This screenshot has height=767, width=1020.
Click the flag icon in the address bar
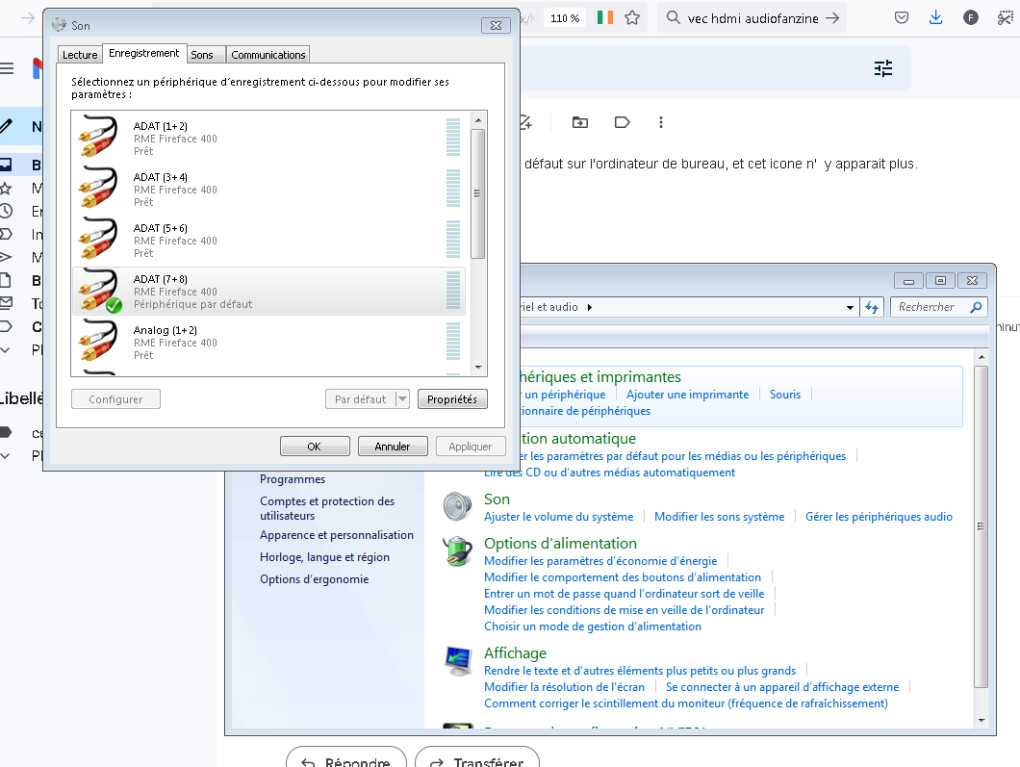tap(605, 18)
